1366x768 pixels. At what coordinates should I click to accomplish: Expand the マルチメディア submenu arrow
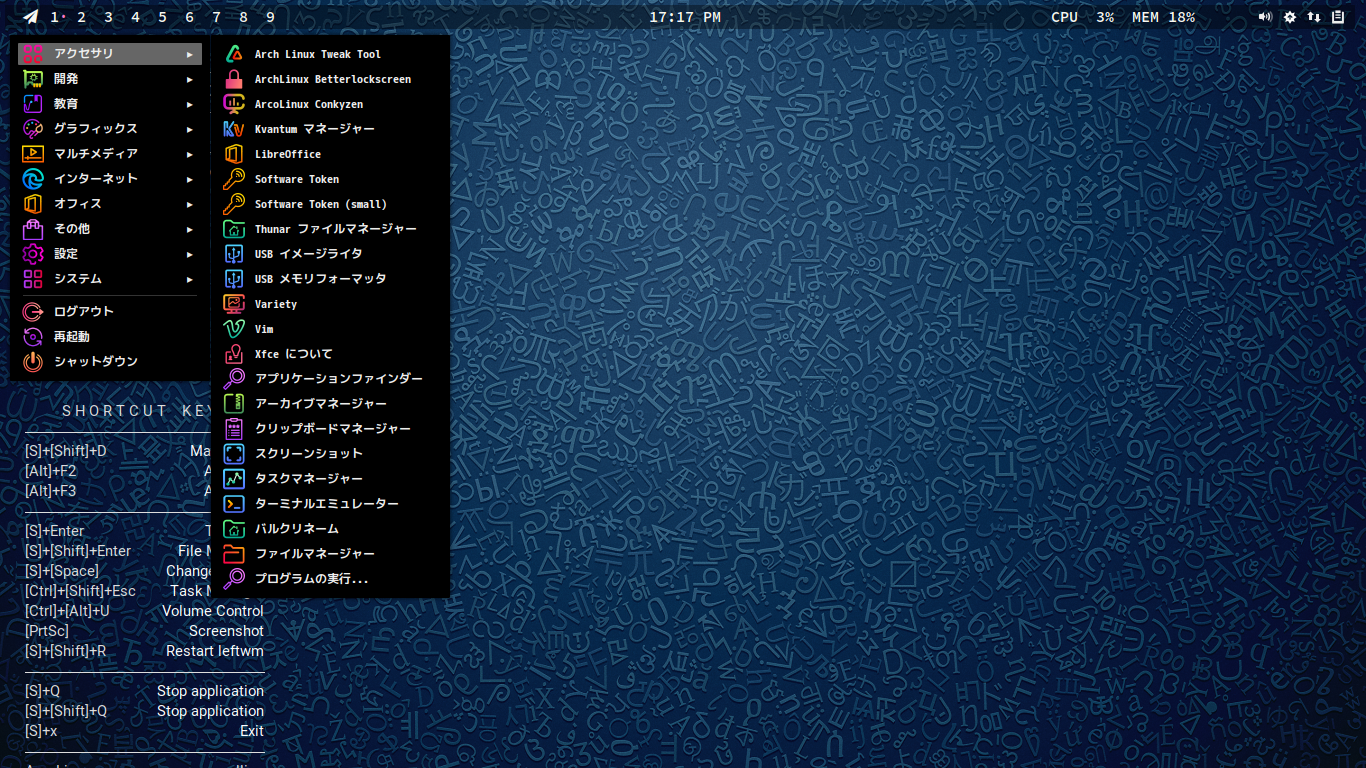(190, 154)
